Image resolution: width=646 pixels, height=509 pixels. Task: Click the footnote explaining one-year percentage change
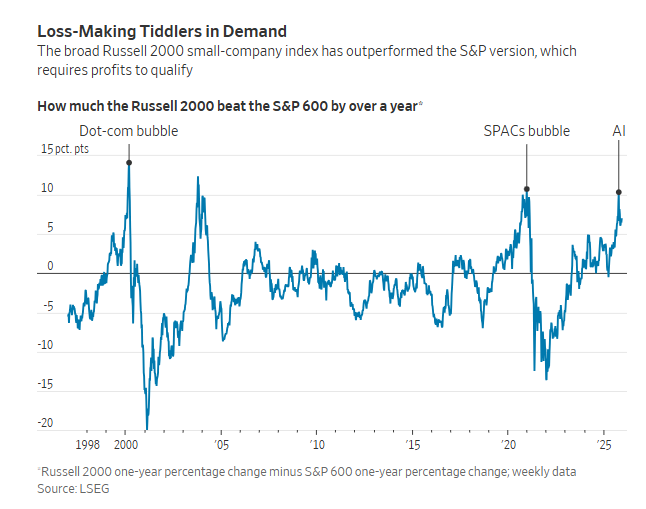pyautogui.click(x=306, y=471)
